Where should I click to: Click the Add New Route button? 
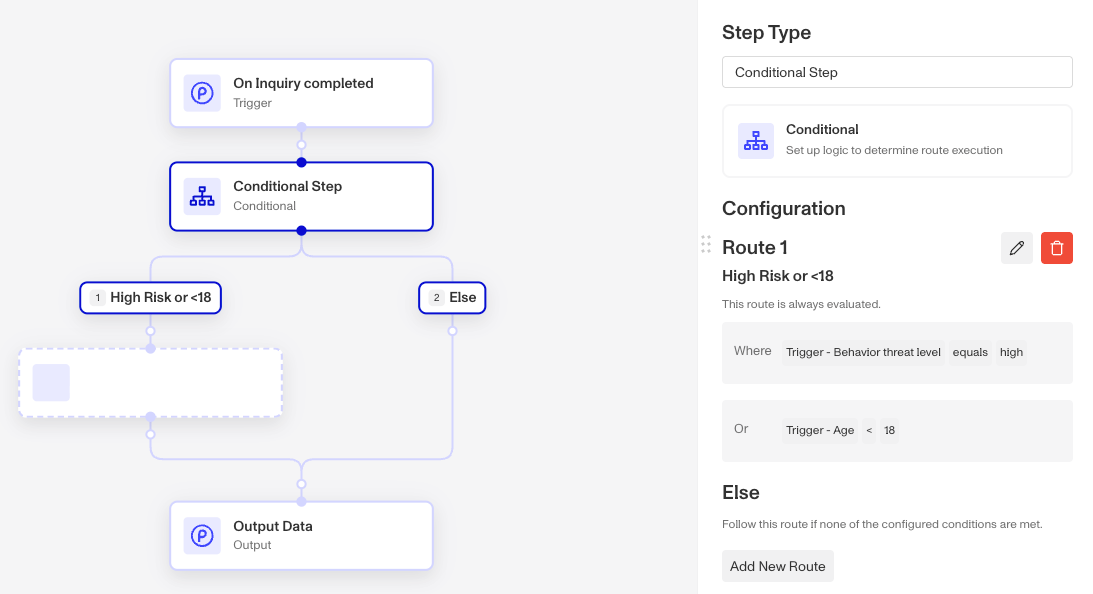tap(777, 566)
